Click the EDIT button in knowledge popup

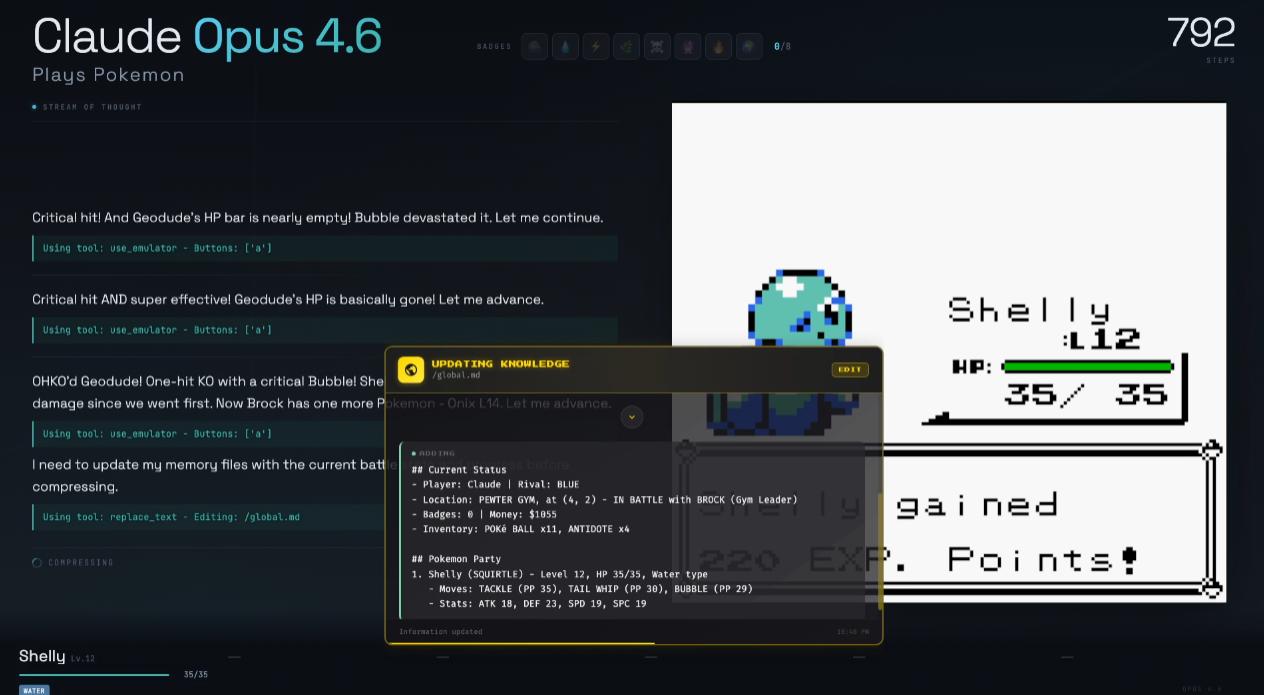(x=849, y=369)
